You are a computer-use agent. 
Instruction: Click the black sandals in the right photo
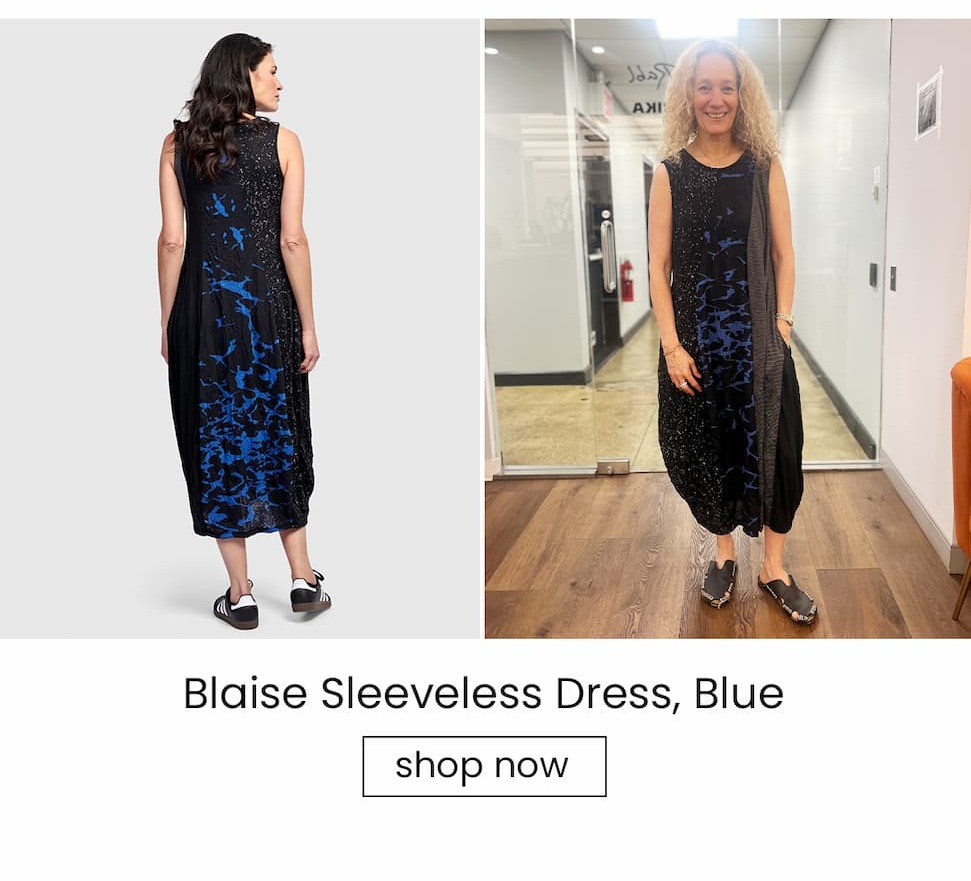tap(759, 591)
